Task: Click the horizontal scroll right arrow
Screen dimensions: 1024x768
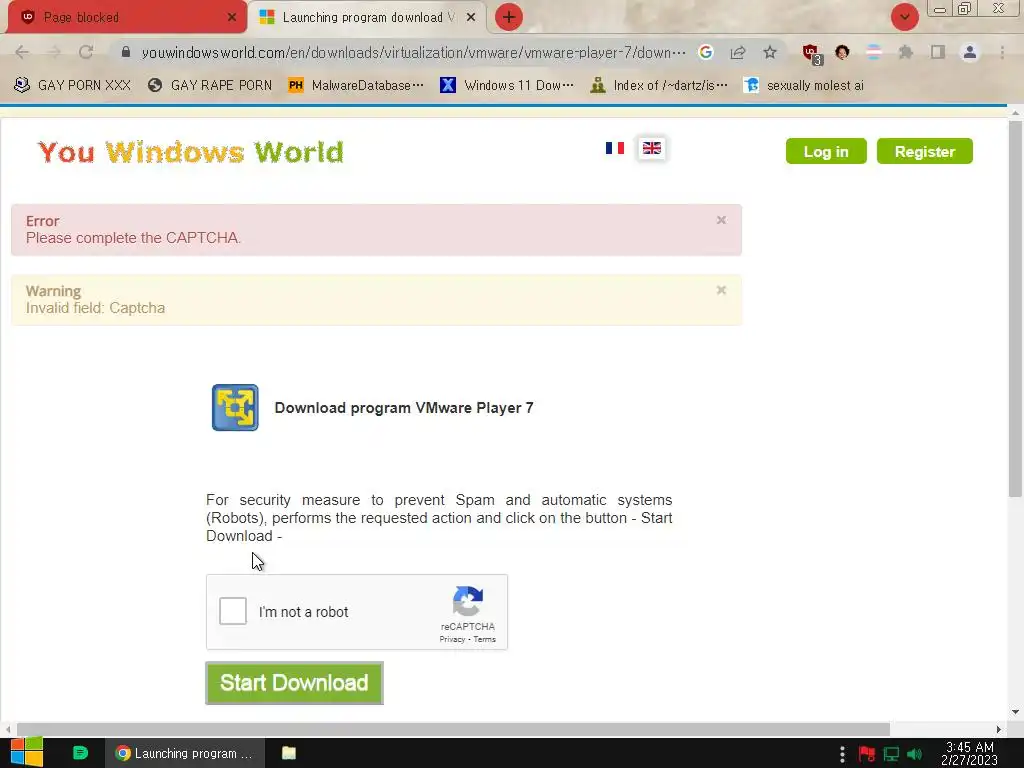Action: pyautogui.click(x=999, y=729)
